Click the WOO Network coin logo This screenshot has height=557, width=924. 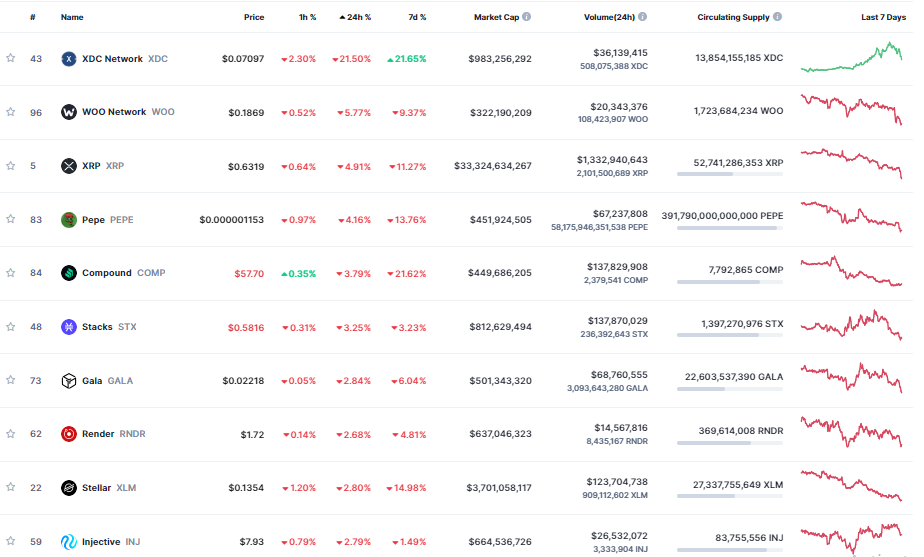pyautogui.click(x=69, y=112)
